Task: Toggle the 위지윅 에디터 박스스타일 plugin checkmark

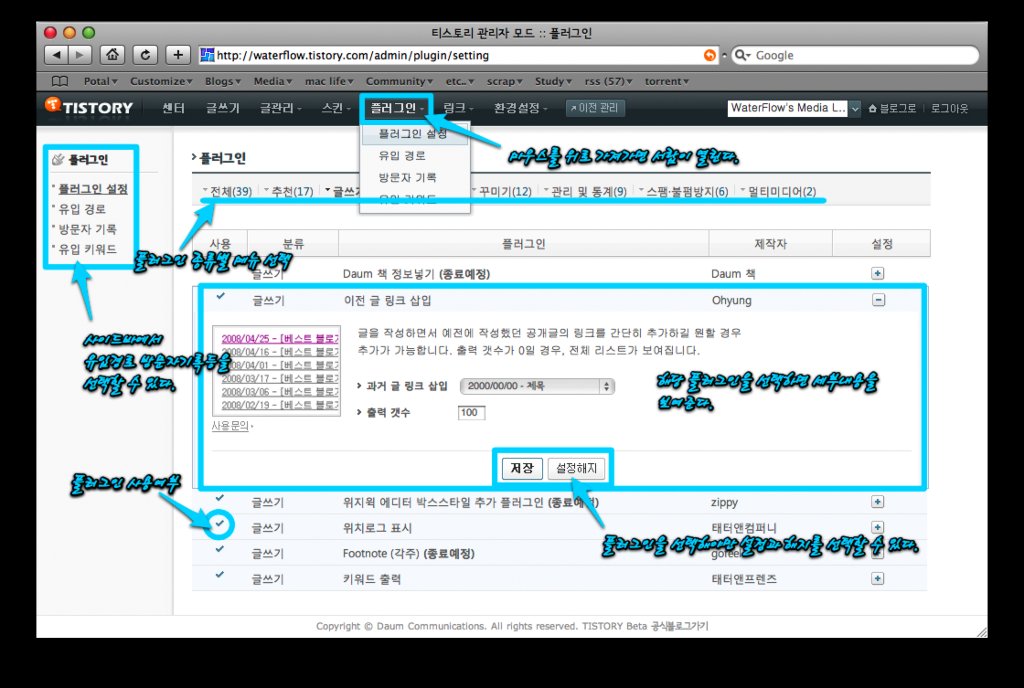Action: [x=220, y=498]
